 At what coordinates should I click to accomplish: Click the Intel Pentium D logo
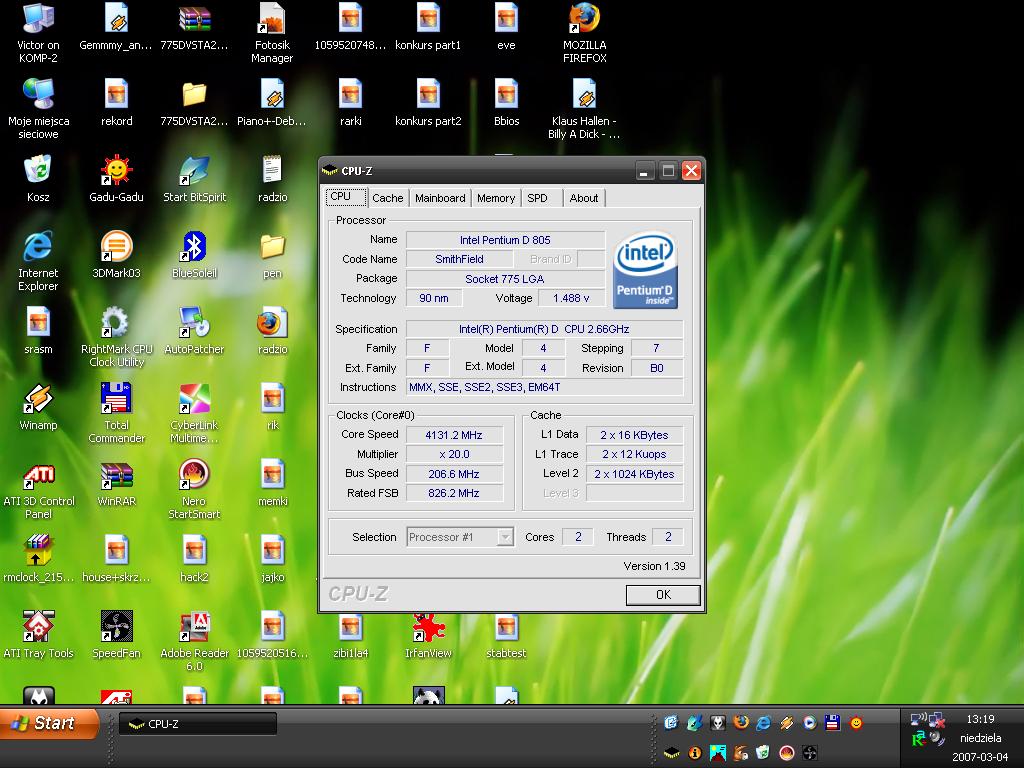pos(645,270)
